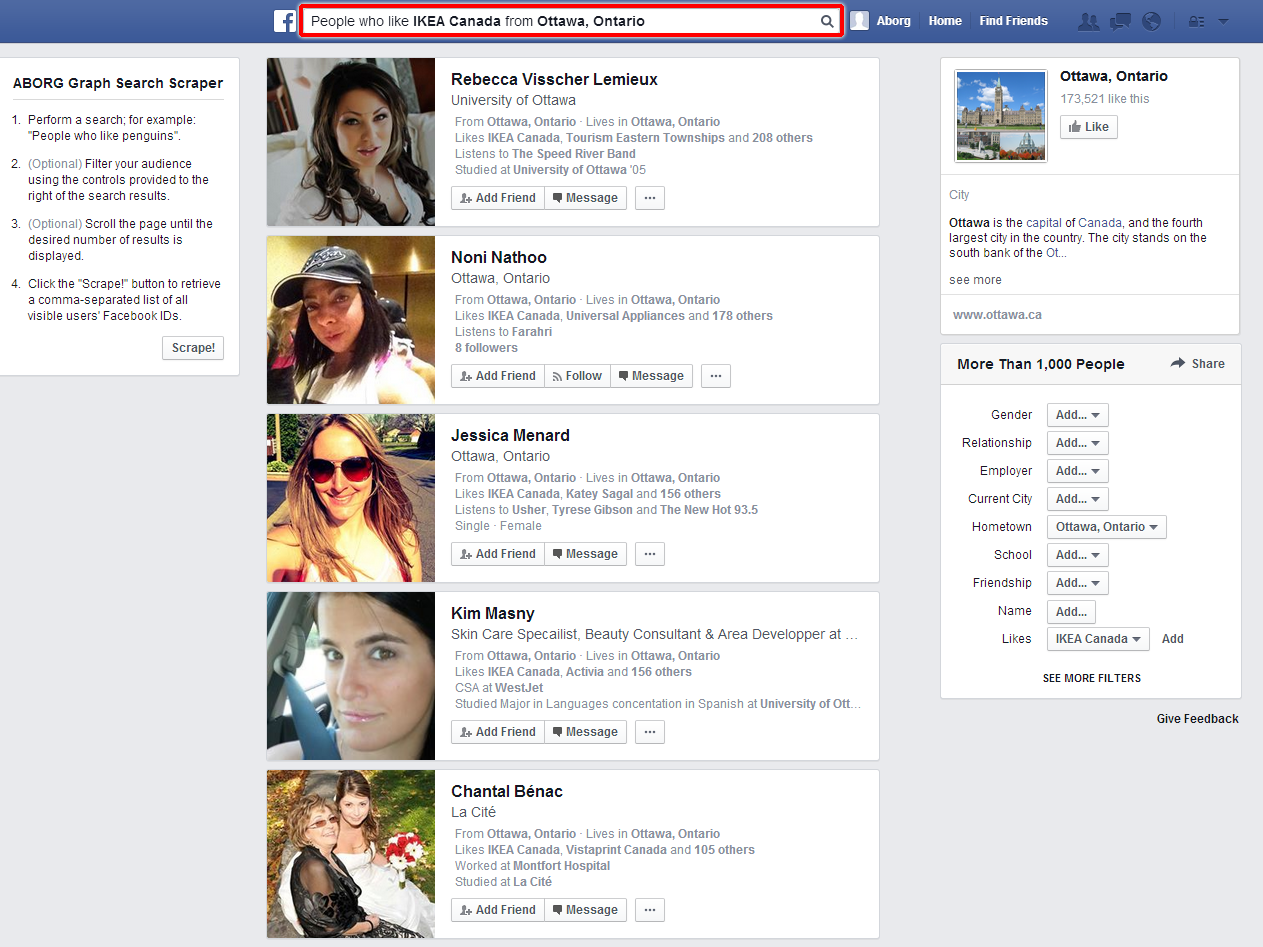Add Rebecca Visscher Lemieux as friend

point(498,198)
